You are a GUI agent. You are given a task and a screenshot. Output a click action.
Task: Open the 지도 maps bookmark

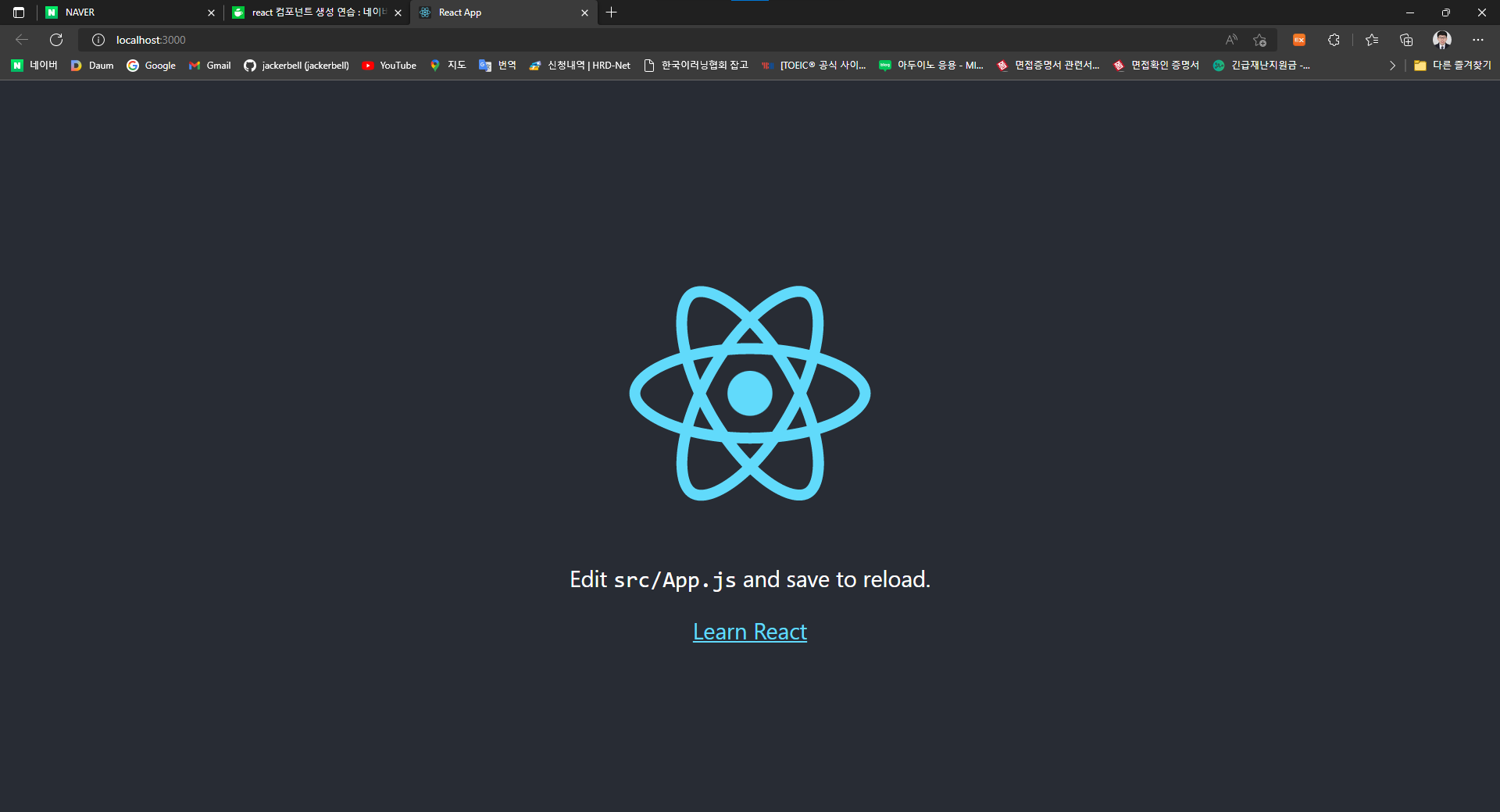[x=448, y=66]
